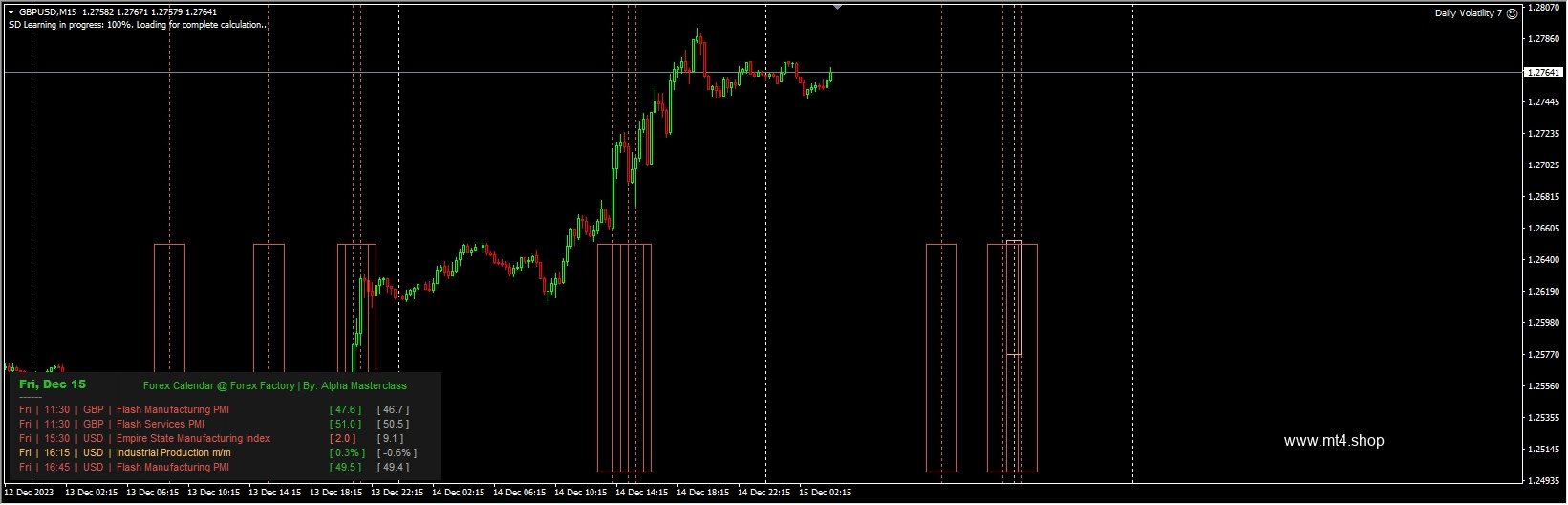
Task: Click the smiley face Expert Advisor icon
Action: coord(1512,13)
